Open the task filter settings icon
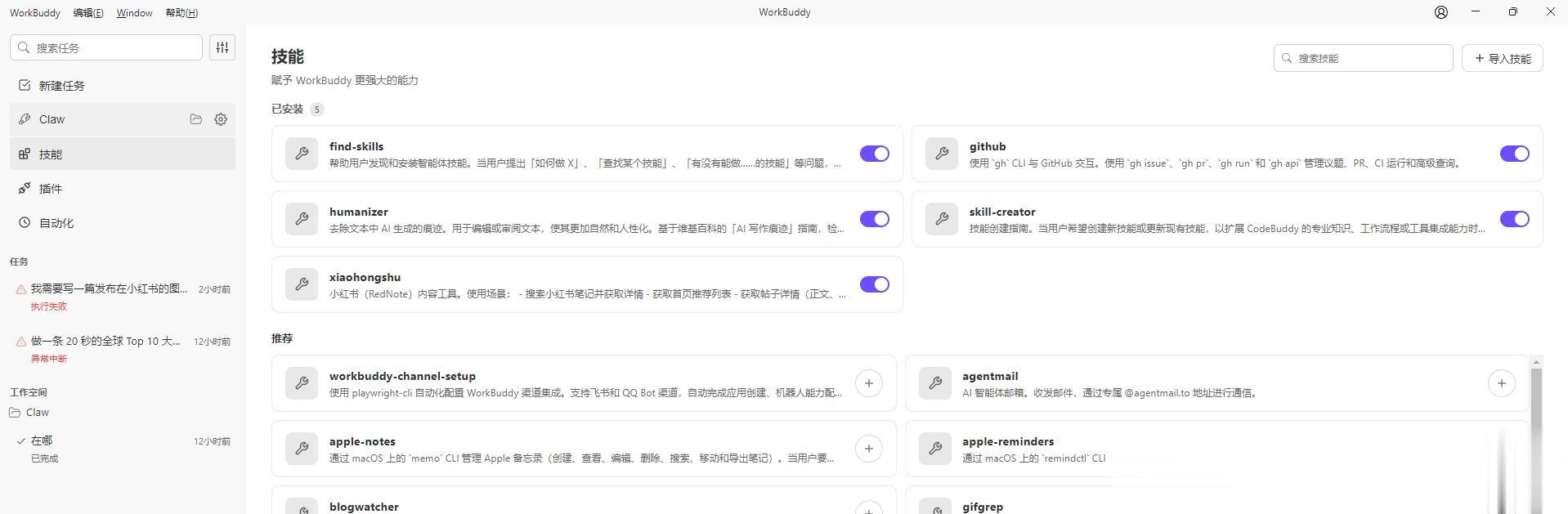1568x514 pixels. 222,47
